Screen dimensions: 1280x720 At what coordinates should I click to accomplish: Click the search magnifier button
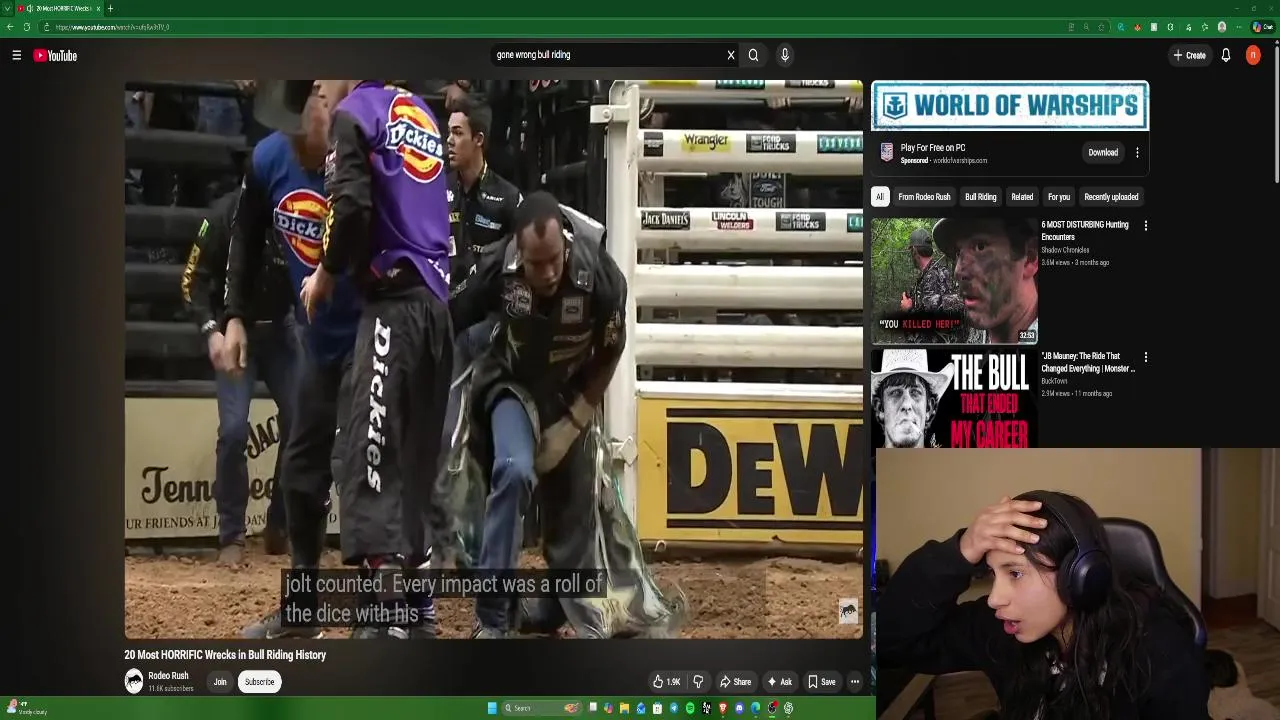click(x=754, y=55)
